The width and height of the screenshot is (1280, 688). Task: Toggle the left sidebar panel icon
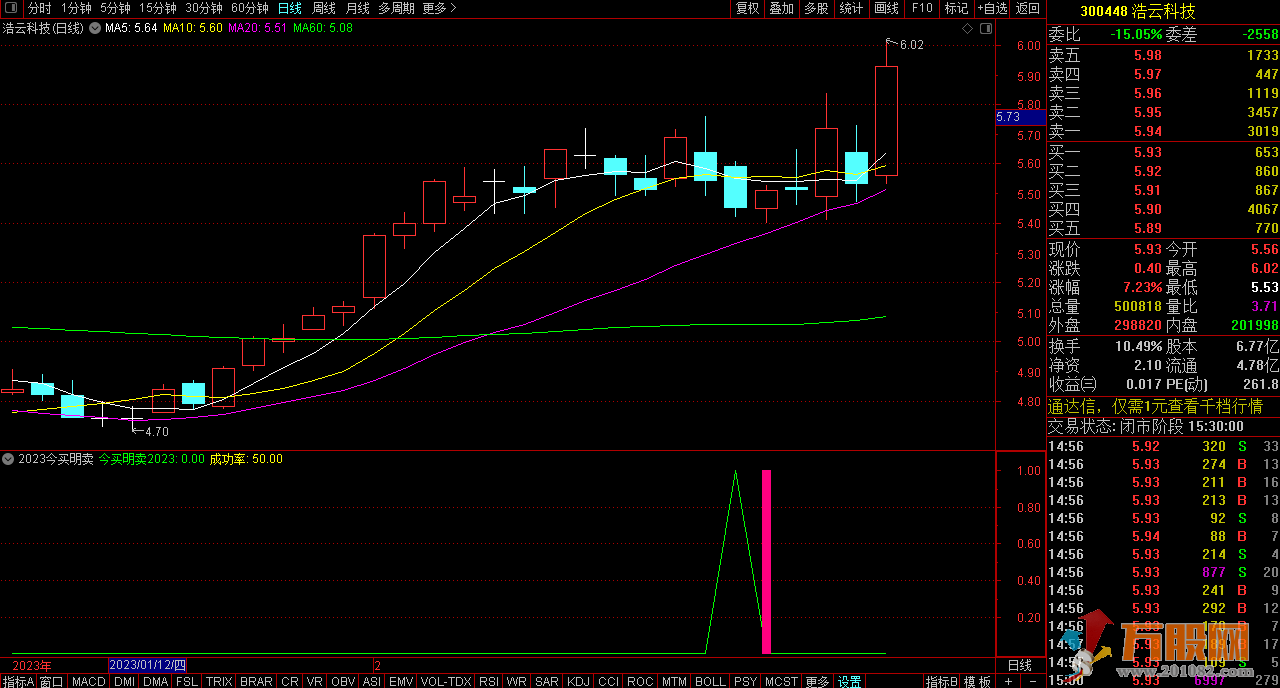[x=10, y=8]
